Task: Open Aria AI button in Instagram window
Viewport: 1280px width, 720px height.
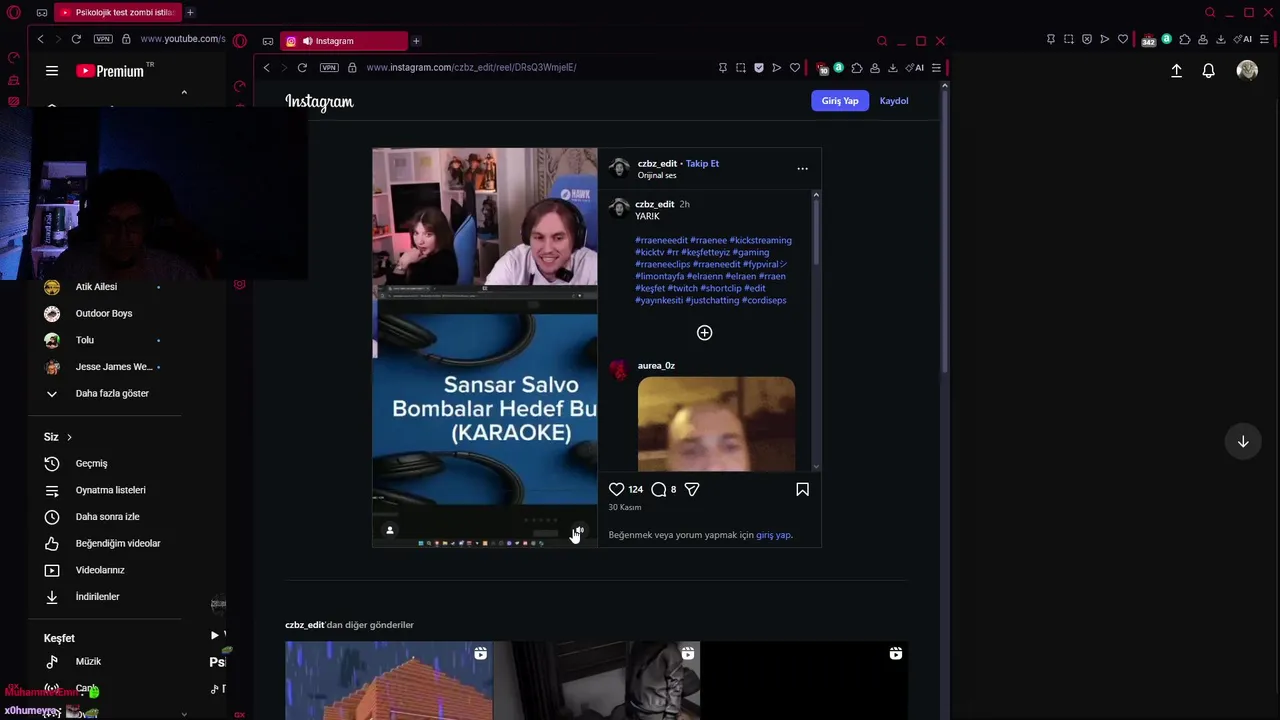Action: pos(915,68)
